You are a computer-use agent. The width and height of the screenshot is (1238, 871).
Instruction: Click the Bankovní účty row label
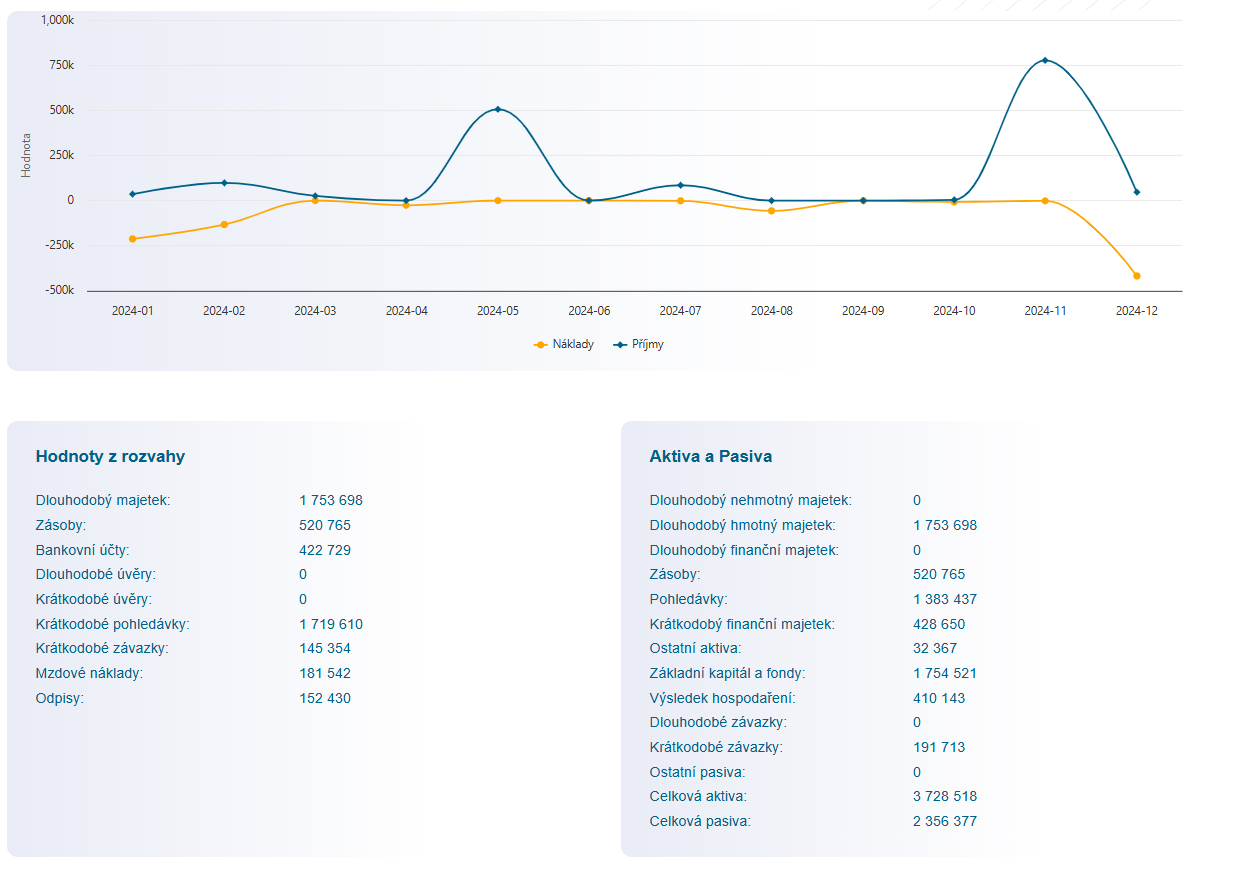[x=82, y=550]
